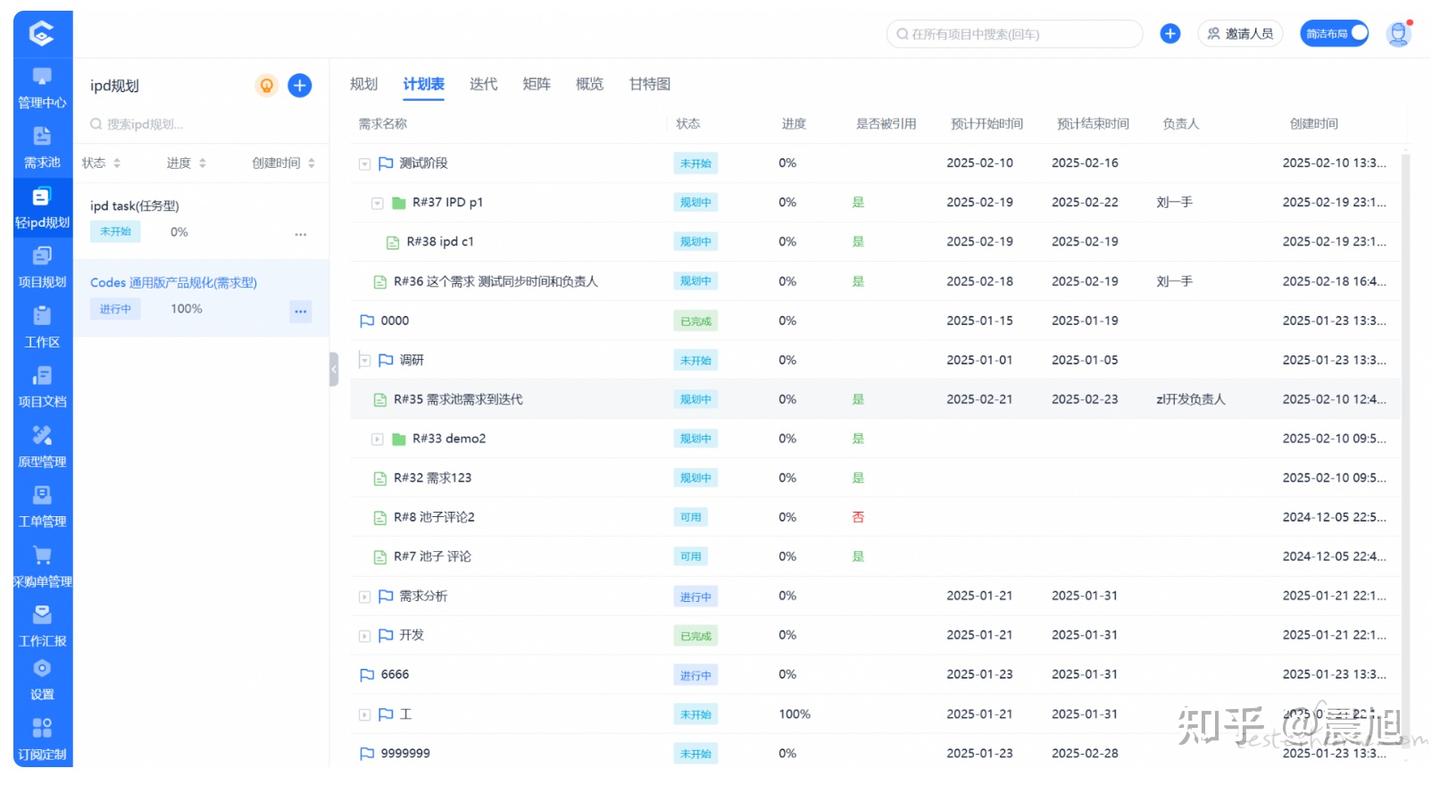Click the lightbulb icon beside ipd规划

266,86
